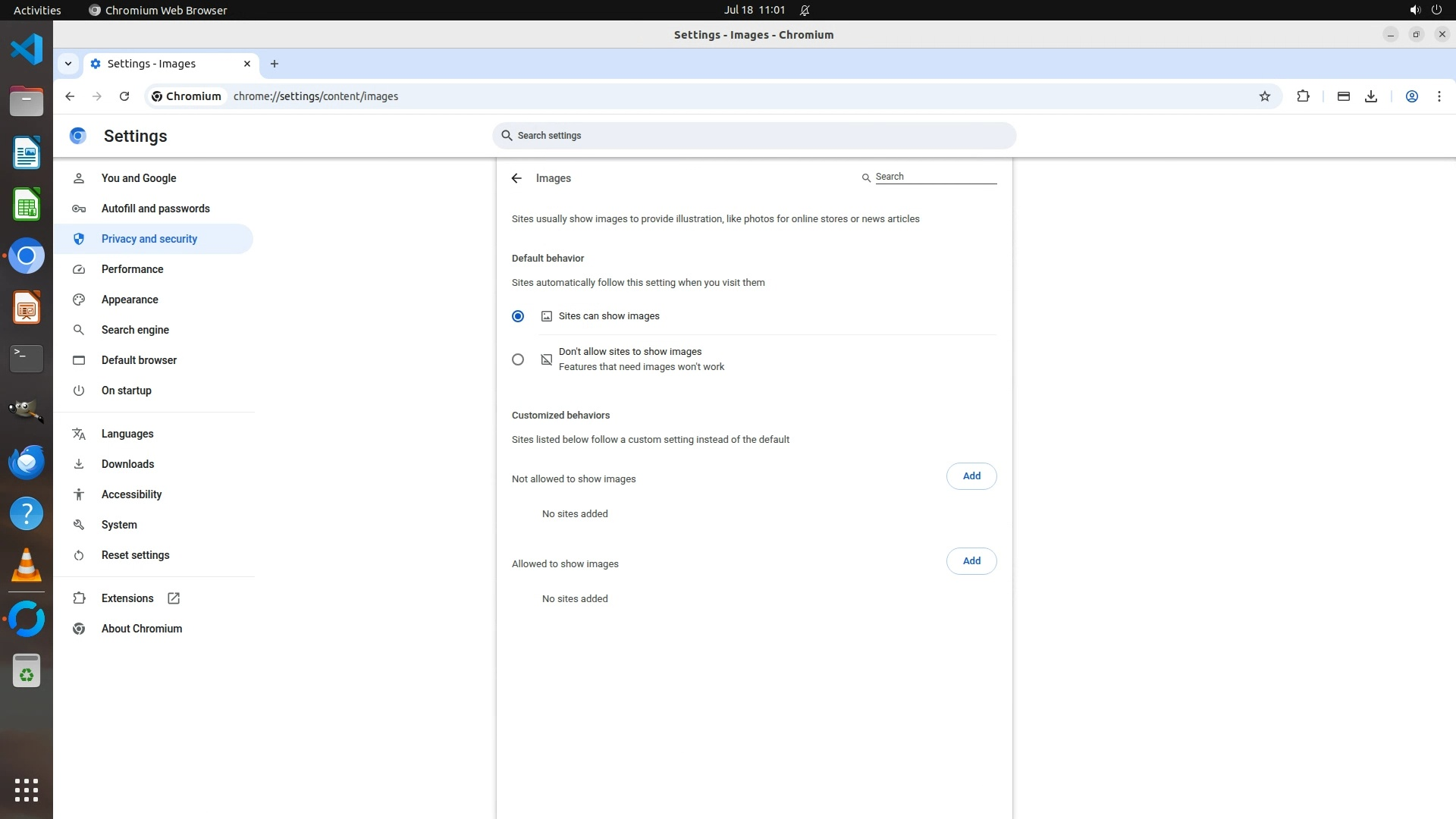Open the Chromium three-dot menu

[x=1439, y=96]
